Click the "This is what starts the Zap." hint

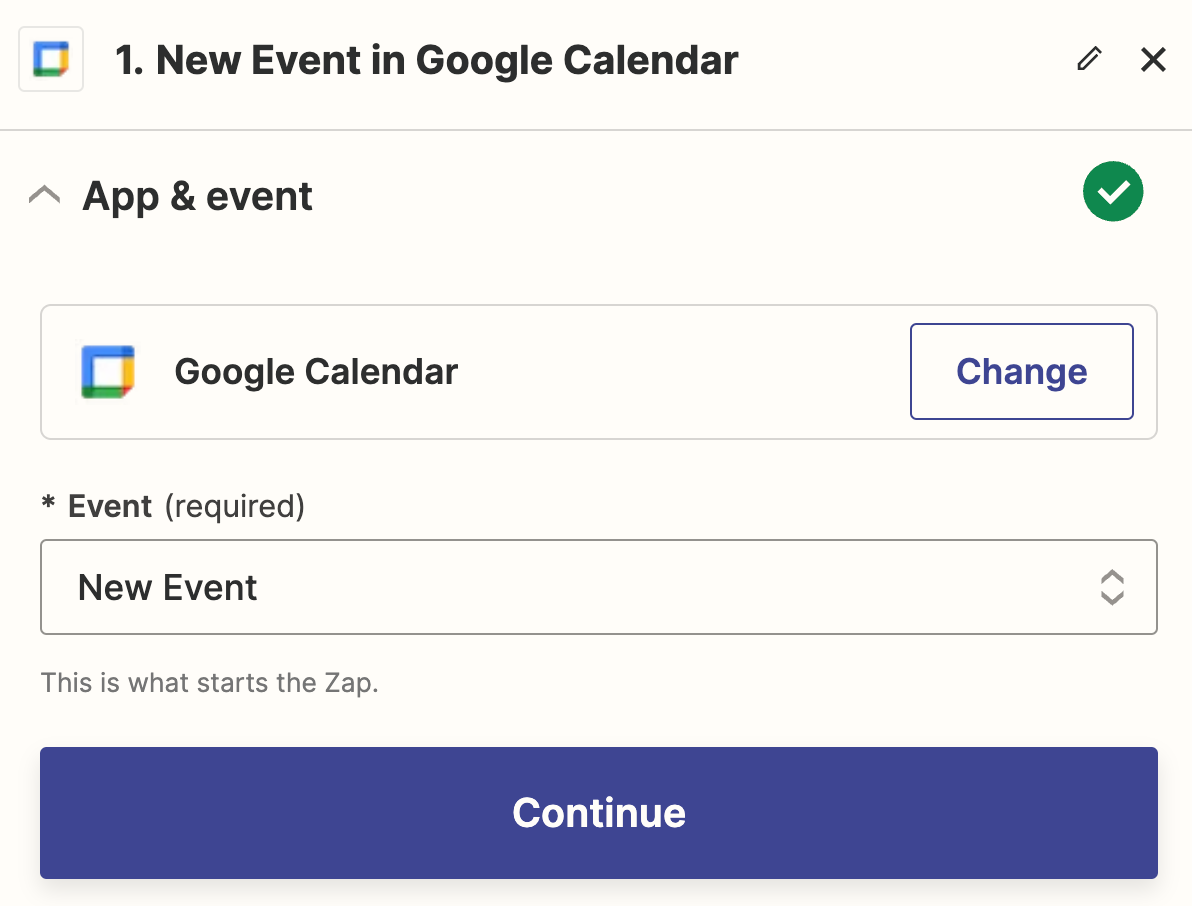pyautogui.click(x=210, y=684)
